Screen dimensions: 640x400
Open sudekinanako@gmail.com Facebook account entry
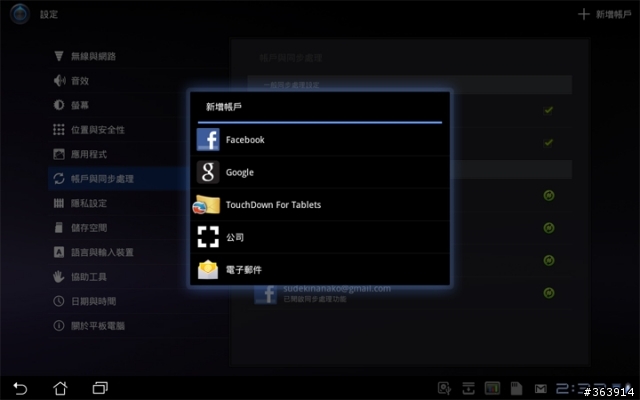[409, 294]
